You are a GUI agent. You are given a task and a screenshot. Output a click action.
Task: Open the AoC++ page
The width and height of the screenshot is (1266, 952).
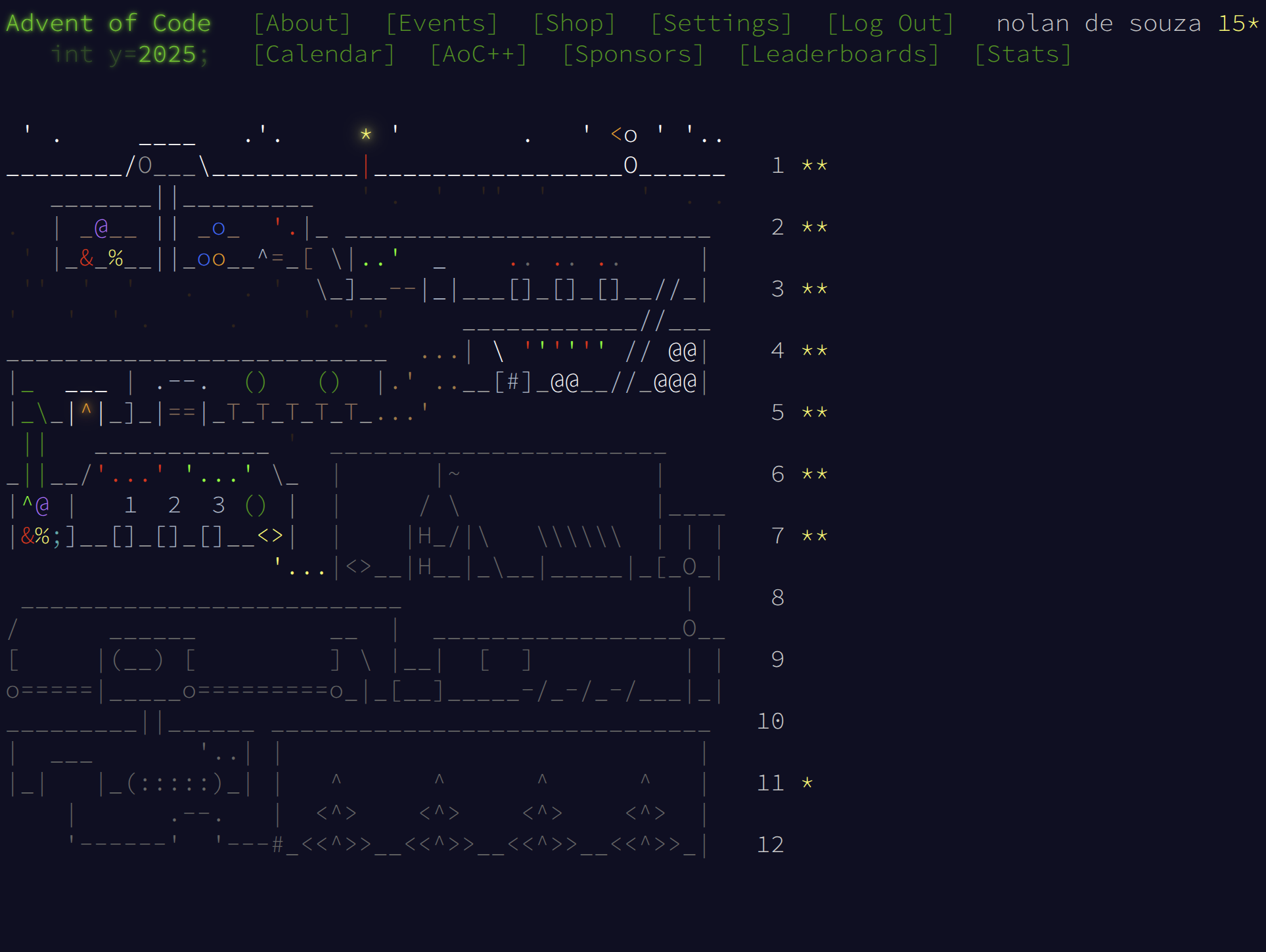click(x=478, y=54)
